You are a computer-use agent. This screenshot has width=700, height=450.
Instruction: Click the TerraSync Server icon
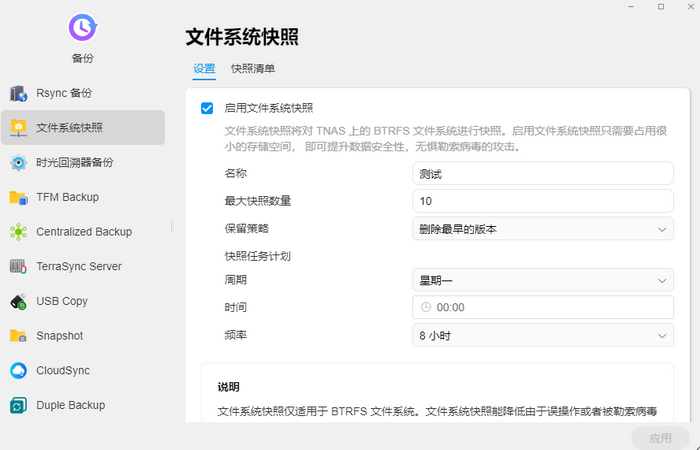(18, 267)
